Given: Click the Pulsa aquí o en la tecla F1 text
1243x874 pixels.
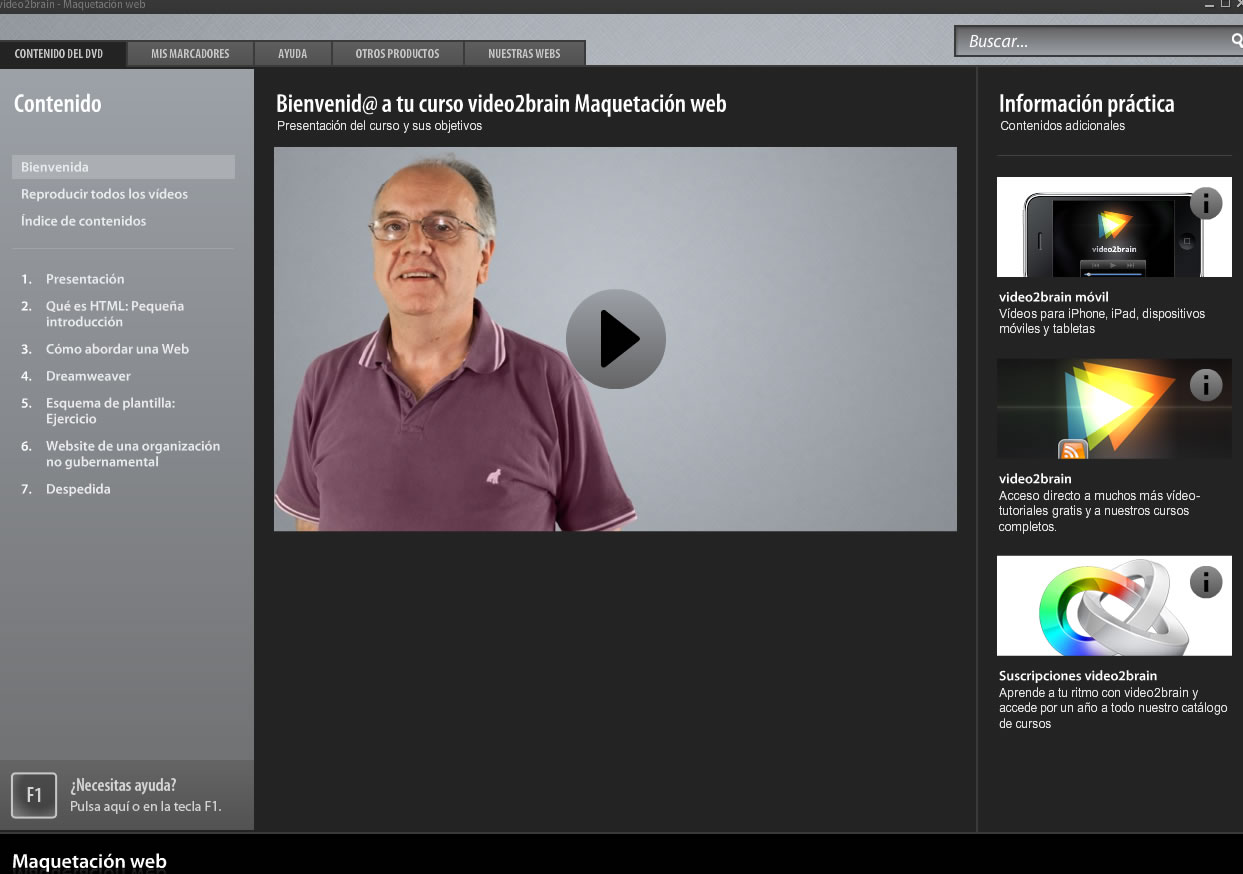Looking at the screenshot, I should 146,806.
